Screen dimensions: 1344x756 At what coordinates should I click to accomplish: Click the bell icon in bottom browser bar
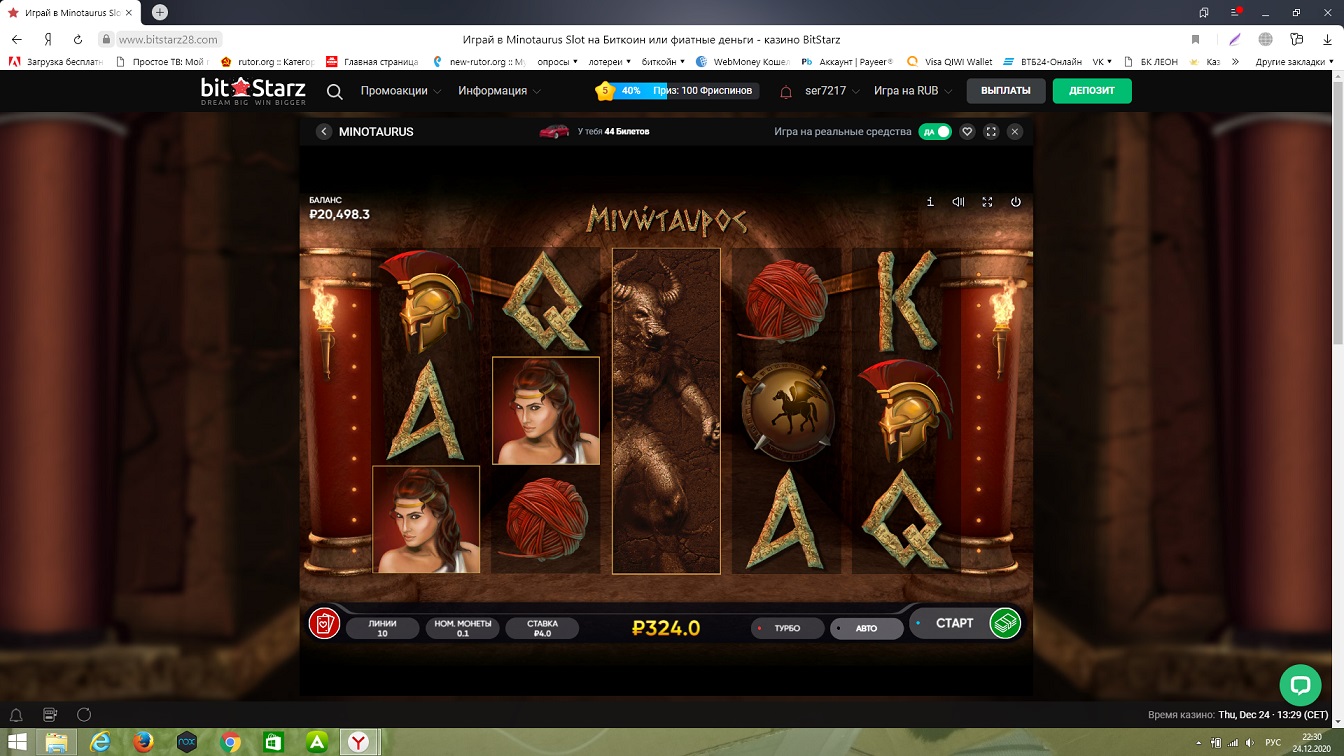coord(16,715)
